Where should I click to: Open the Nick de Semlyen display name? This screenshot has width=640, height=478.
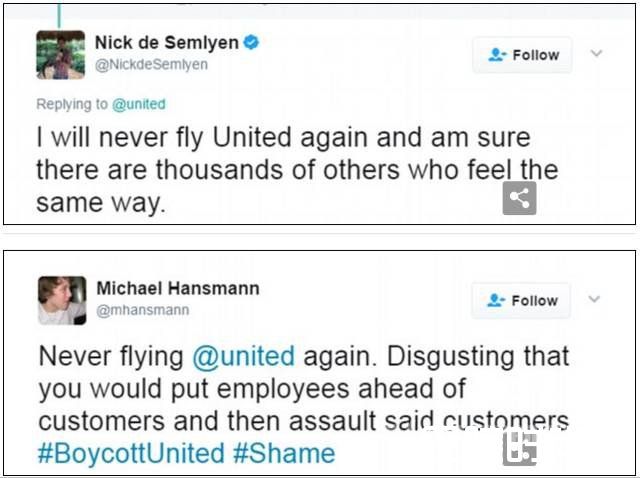(166, 42)
